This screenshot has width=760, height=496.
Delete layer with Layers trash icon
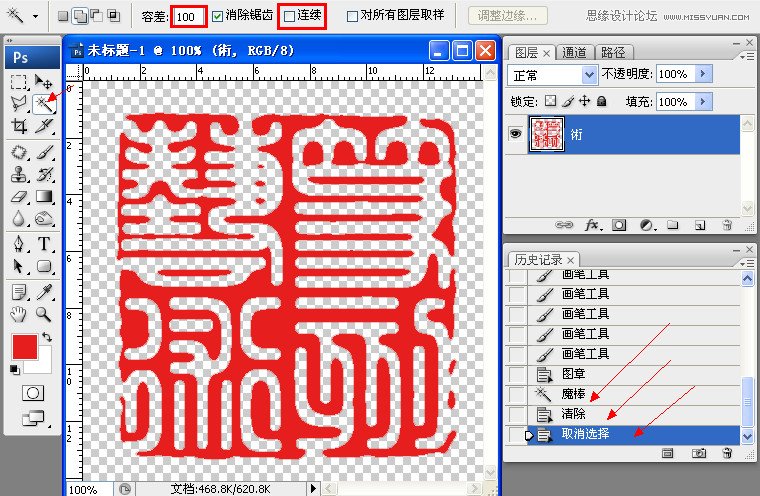[727, 225]
